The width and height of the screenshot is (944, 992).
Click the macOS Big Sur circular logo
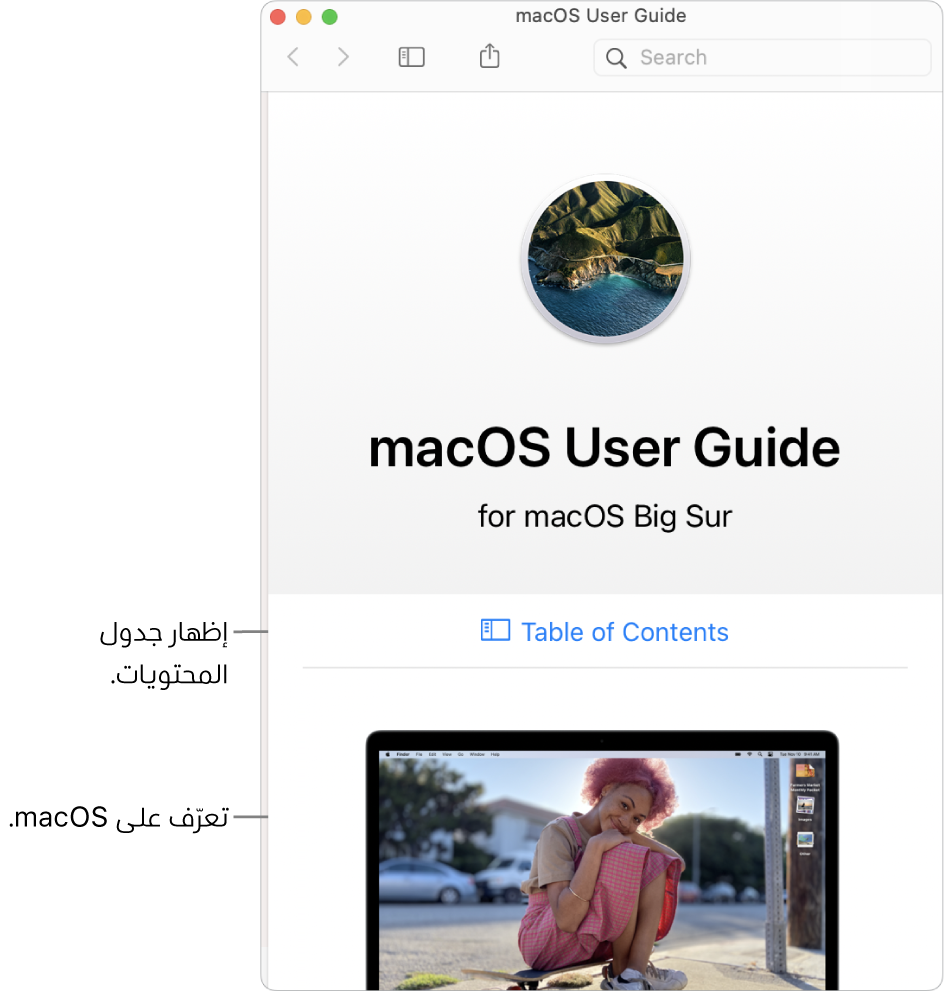pyautogui.click(x=606, y=259)
